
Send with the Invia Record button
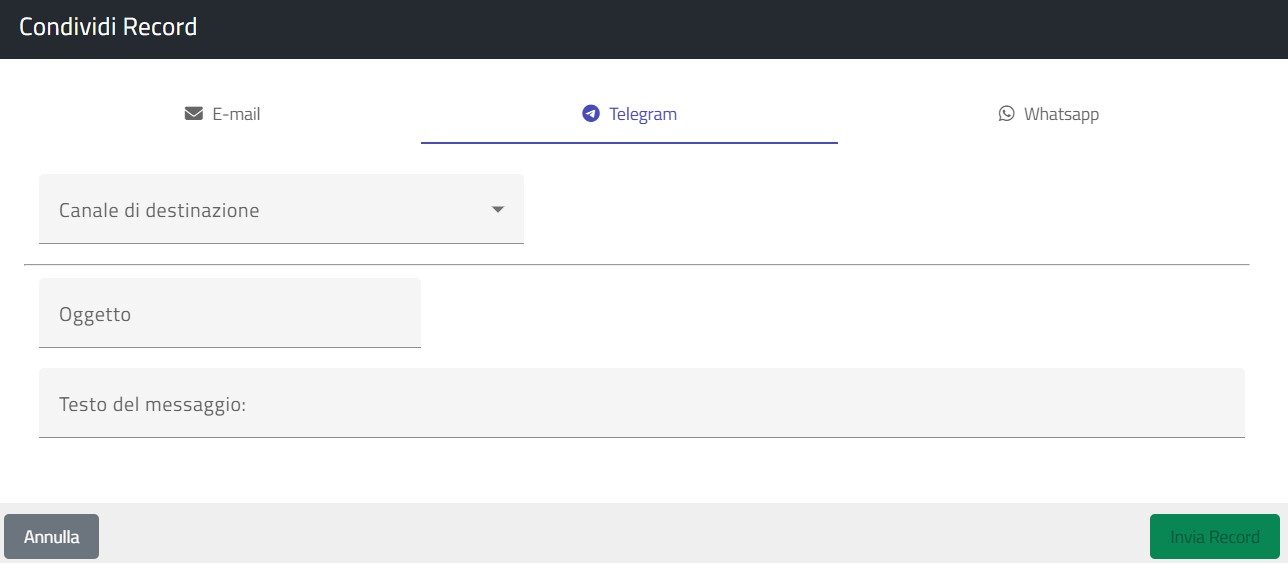pyautogui.click(x=1214, y=537)
